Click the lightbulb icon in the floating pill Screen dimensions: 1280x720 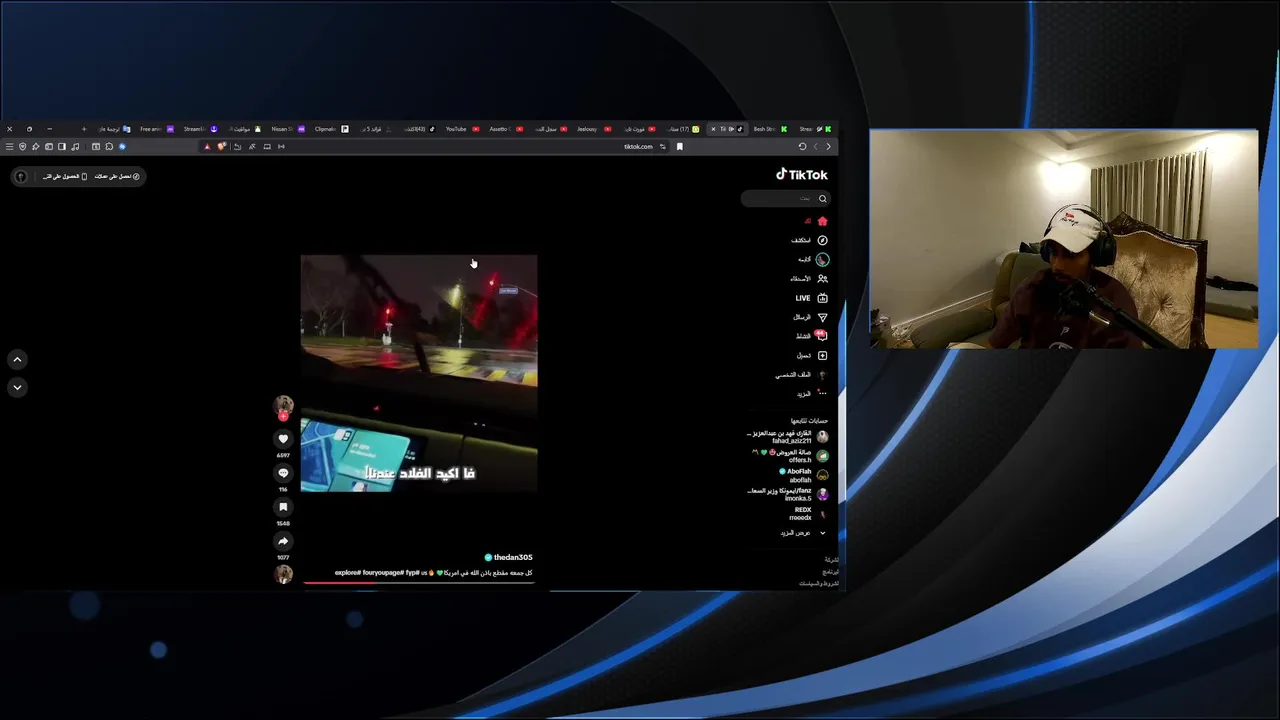tap(20, 177)
